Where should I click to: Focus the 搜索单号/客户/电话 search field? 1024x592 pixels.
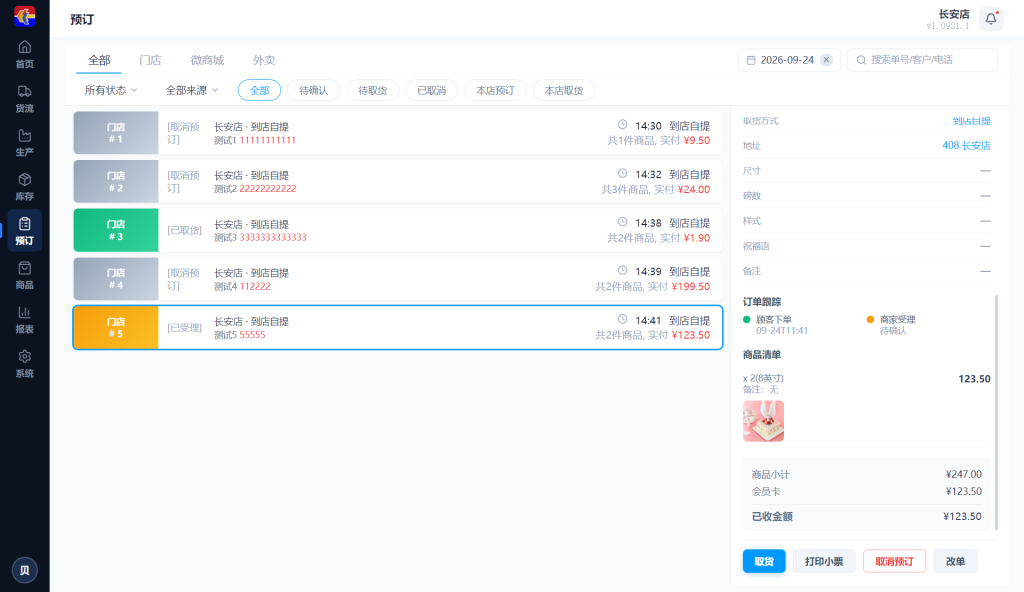922,60
